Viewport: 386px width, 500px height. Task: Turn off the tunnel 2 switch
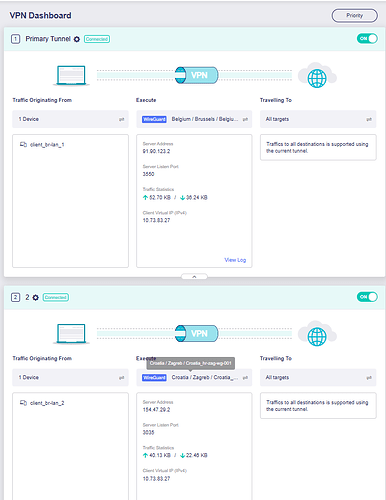[367, 297]
